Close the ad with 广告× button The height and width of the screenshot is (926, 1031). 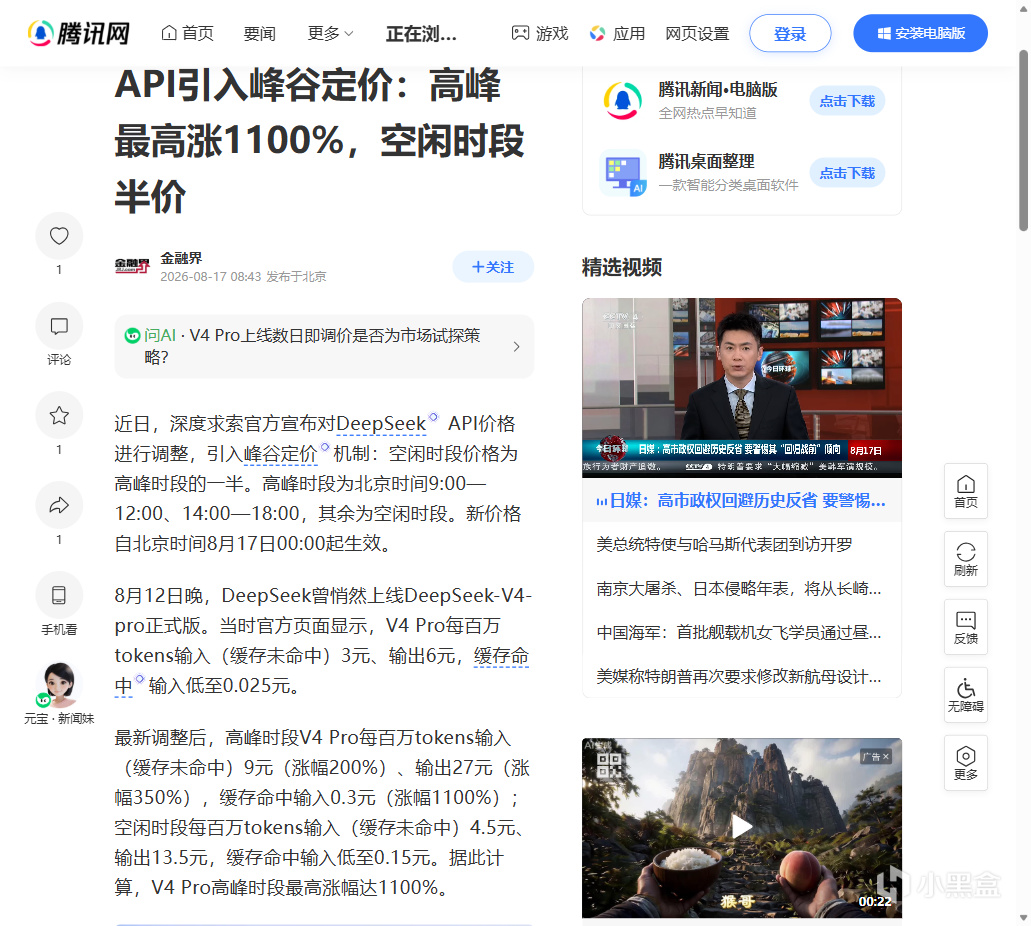pyautogui.click(x=875, y=757)
